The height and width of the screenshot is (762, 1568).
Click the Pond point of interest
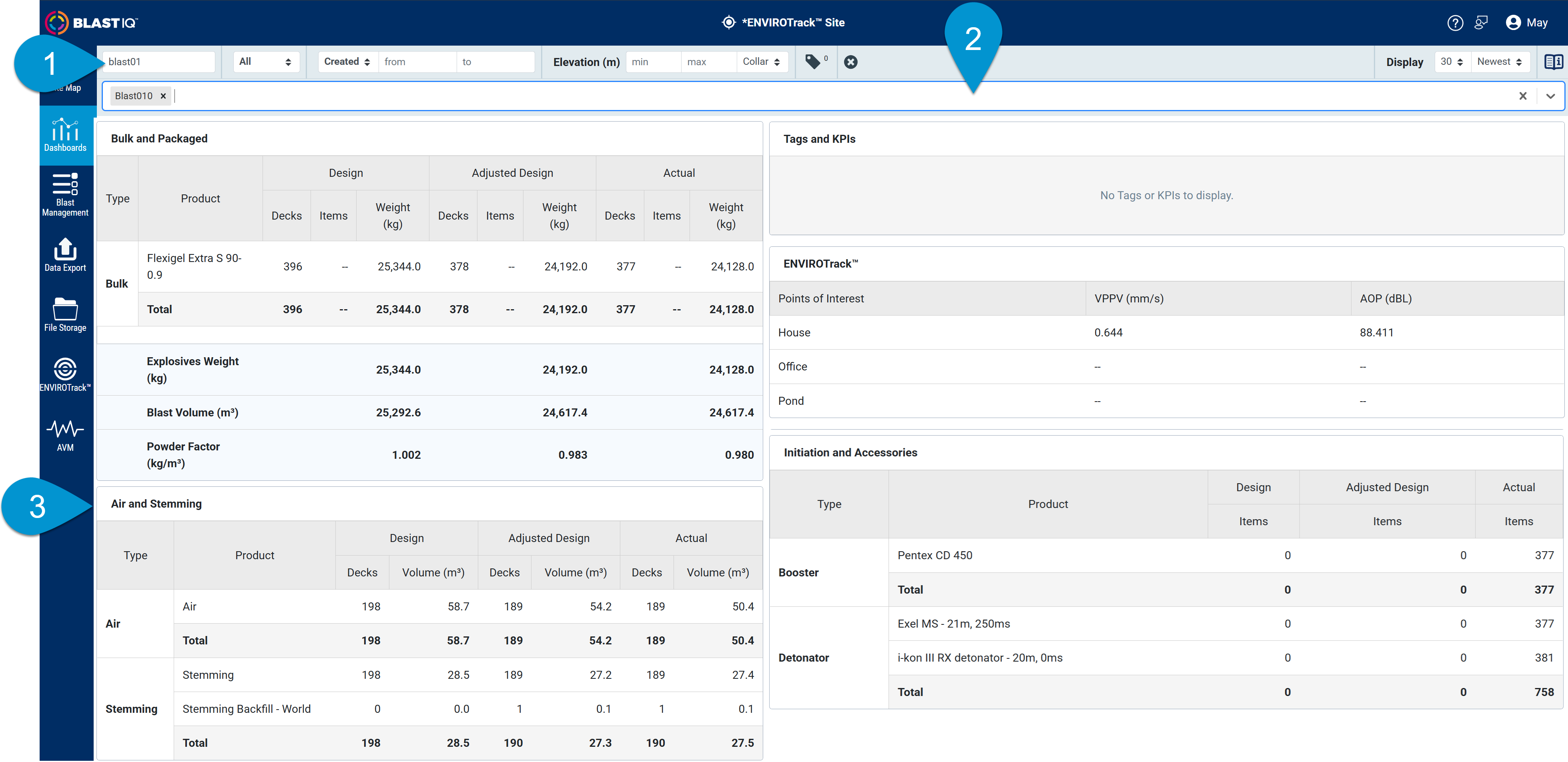pyautogui.click(x=791, y=400)
